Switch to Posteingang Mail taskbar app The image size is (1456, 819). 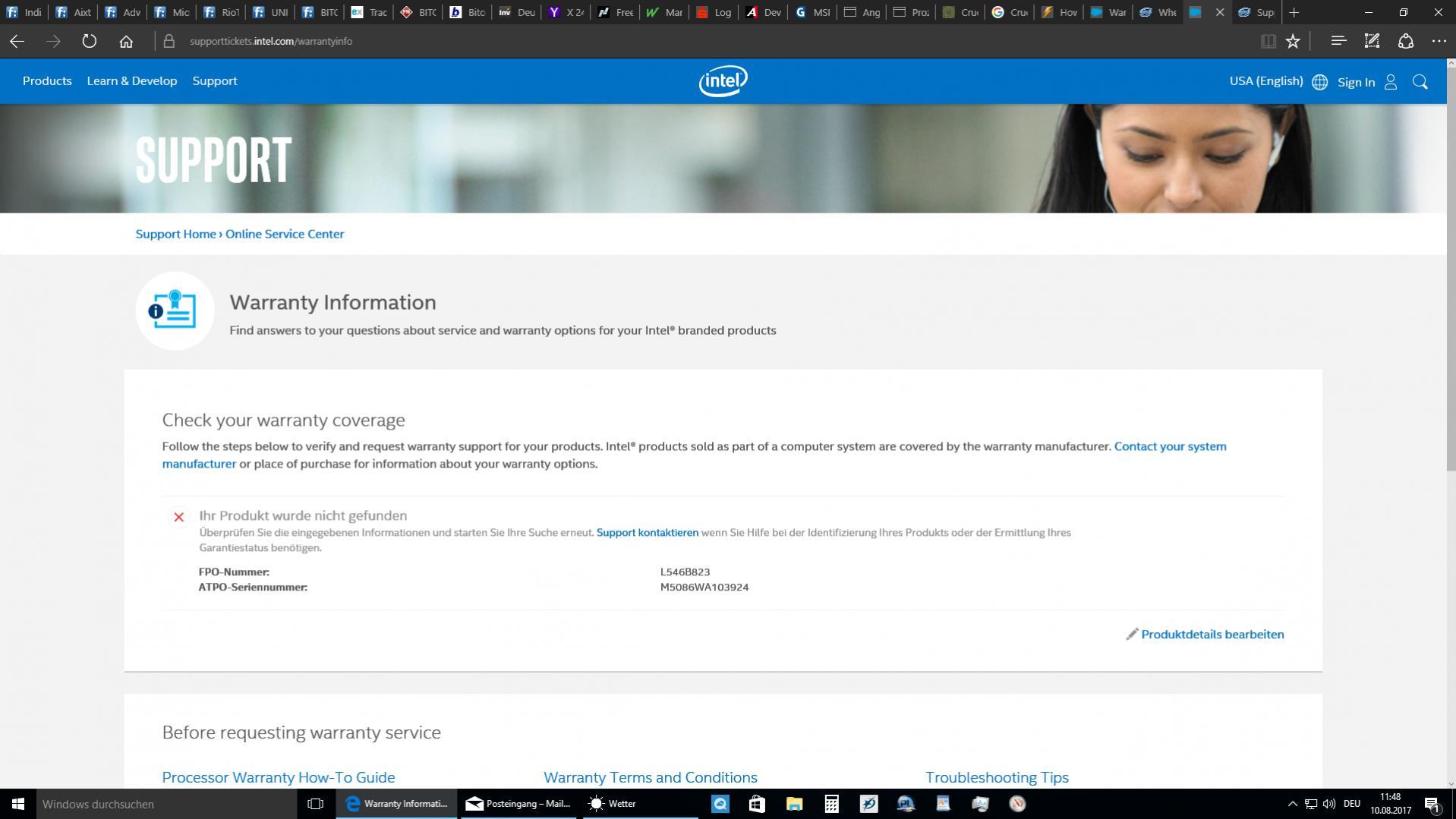click(x=519, y=804)
